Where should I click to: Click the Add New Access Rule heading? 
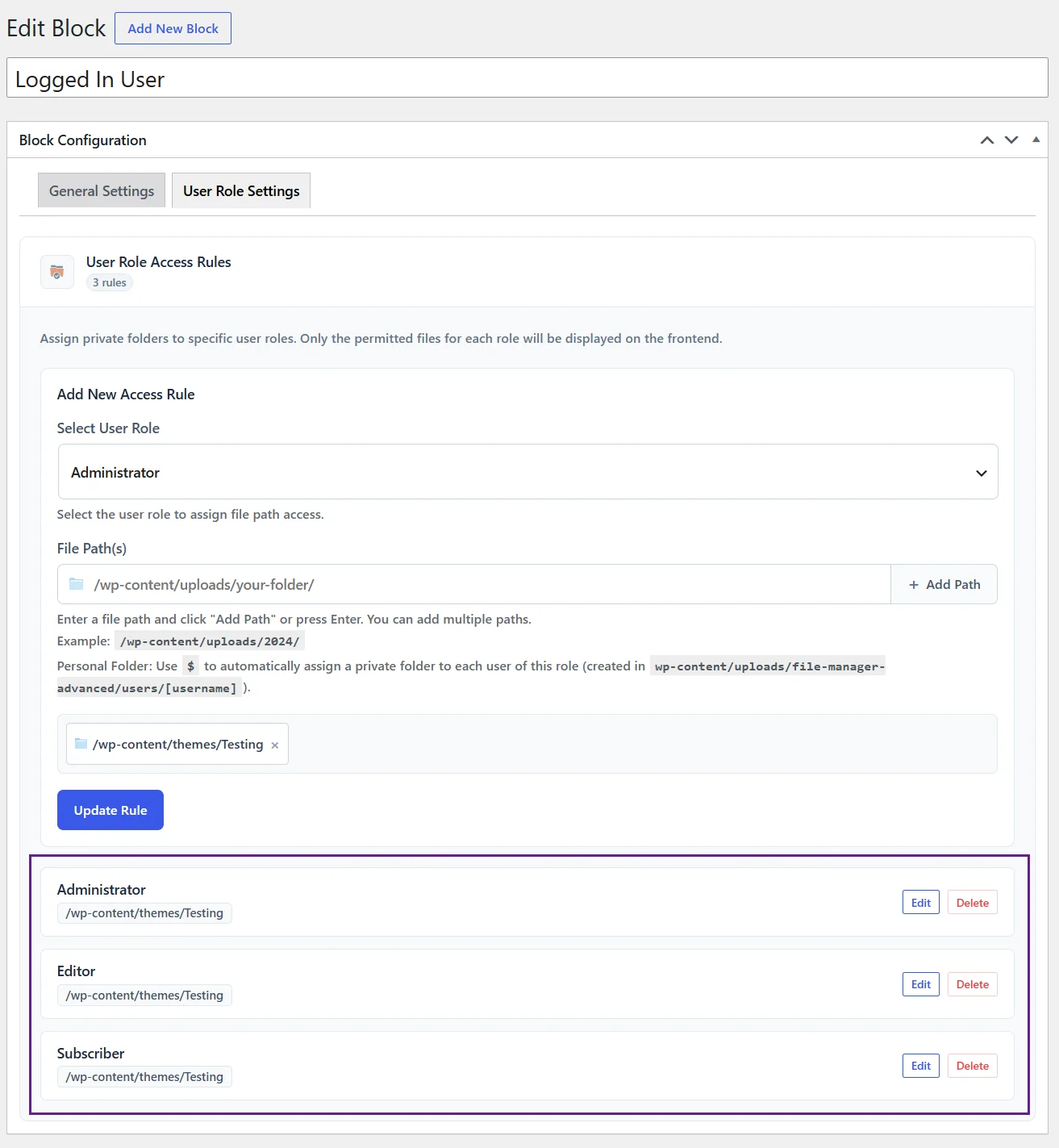tap(126, 394)
